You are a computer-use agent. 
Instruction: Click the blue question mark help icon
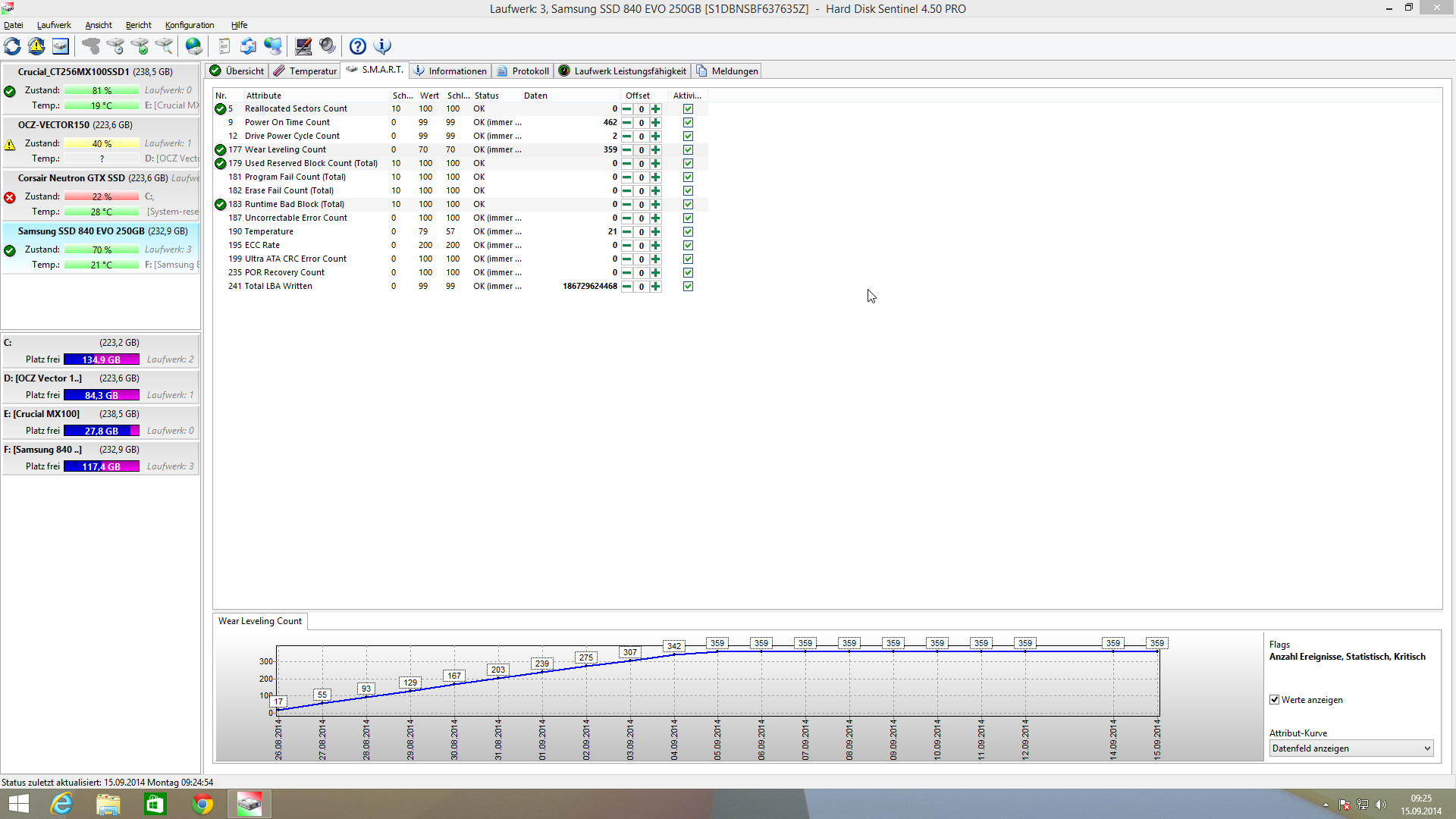coord(358,46)
